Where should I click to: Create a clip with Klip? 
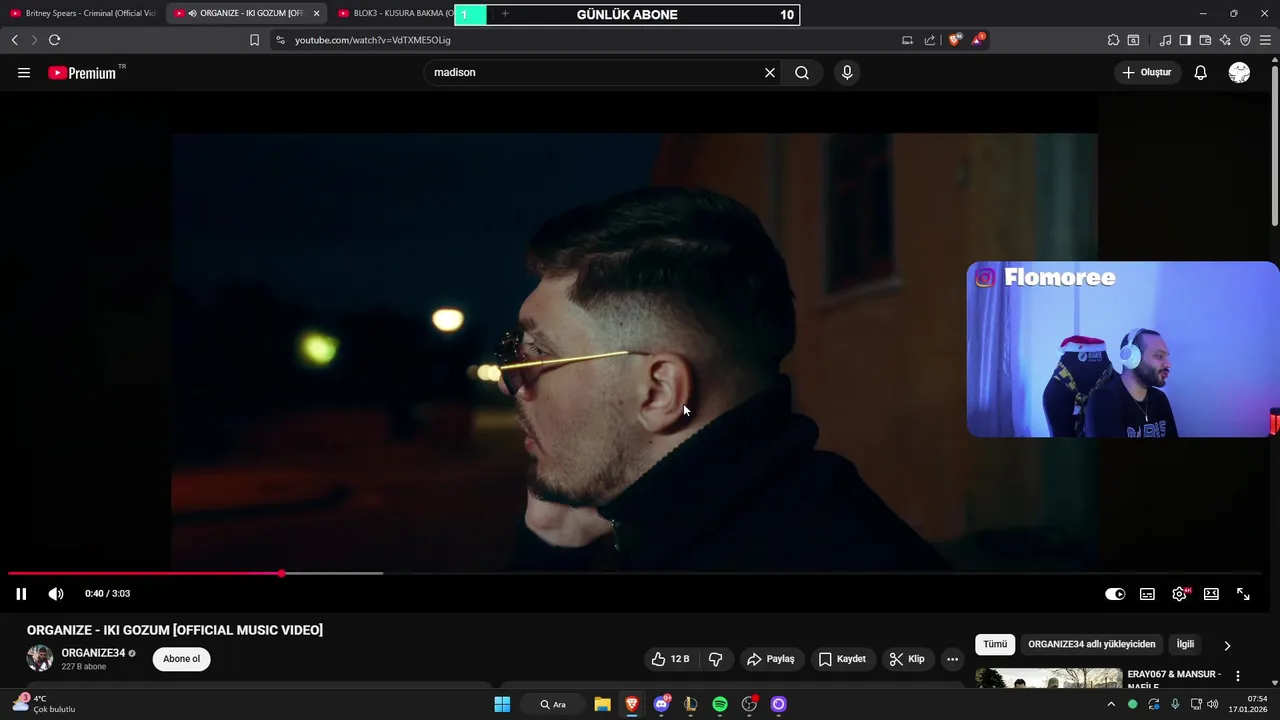pyautogui.click(x=906, y=659)
